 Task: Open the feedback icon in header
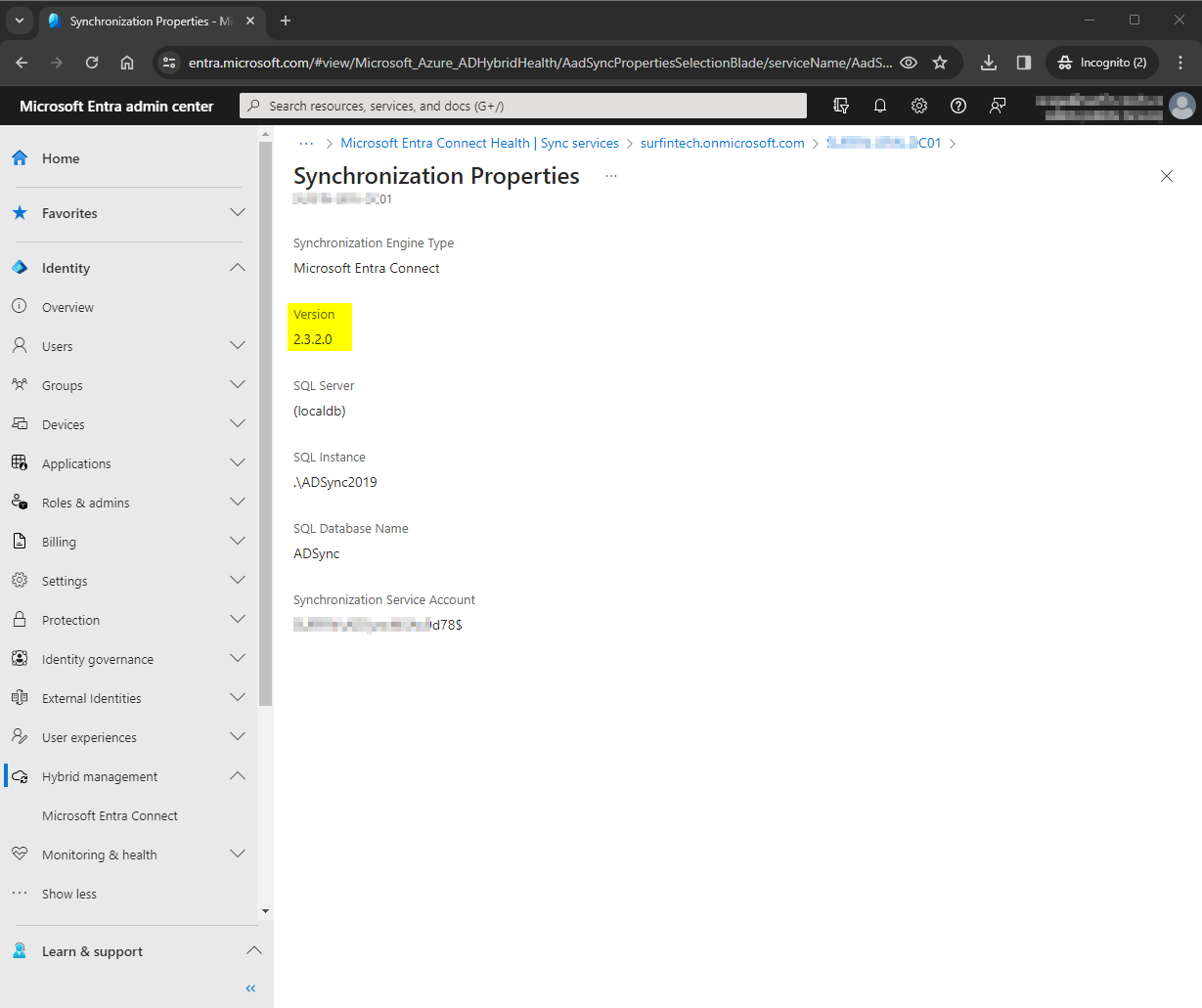tap(998, 106)
